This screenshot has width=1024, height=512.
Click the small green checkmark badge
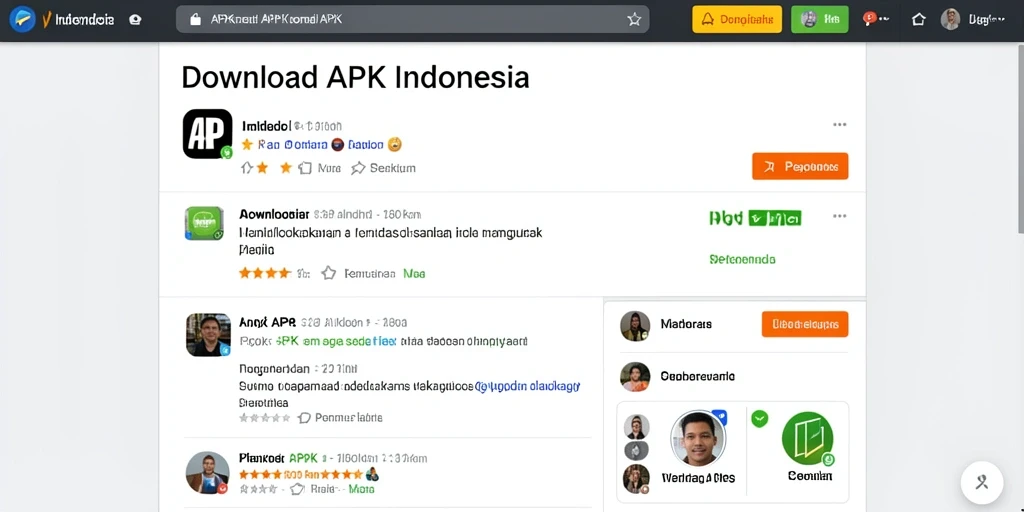pyautogui.click(x=760, y=419)
